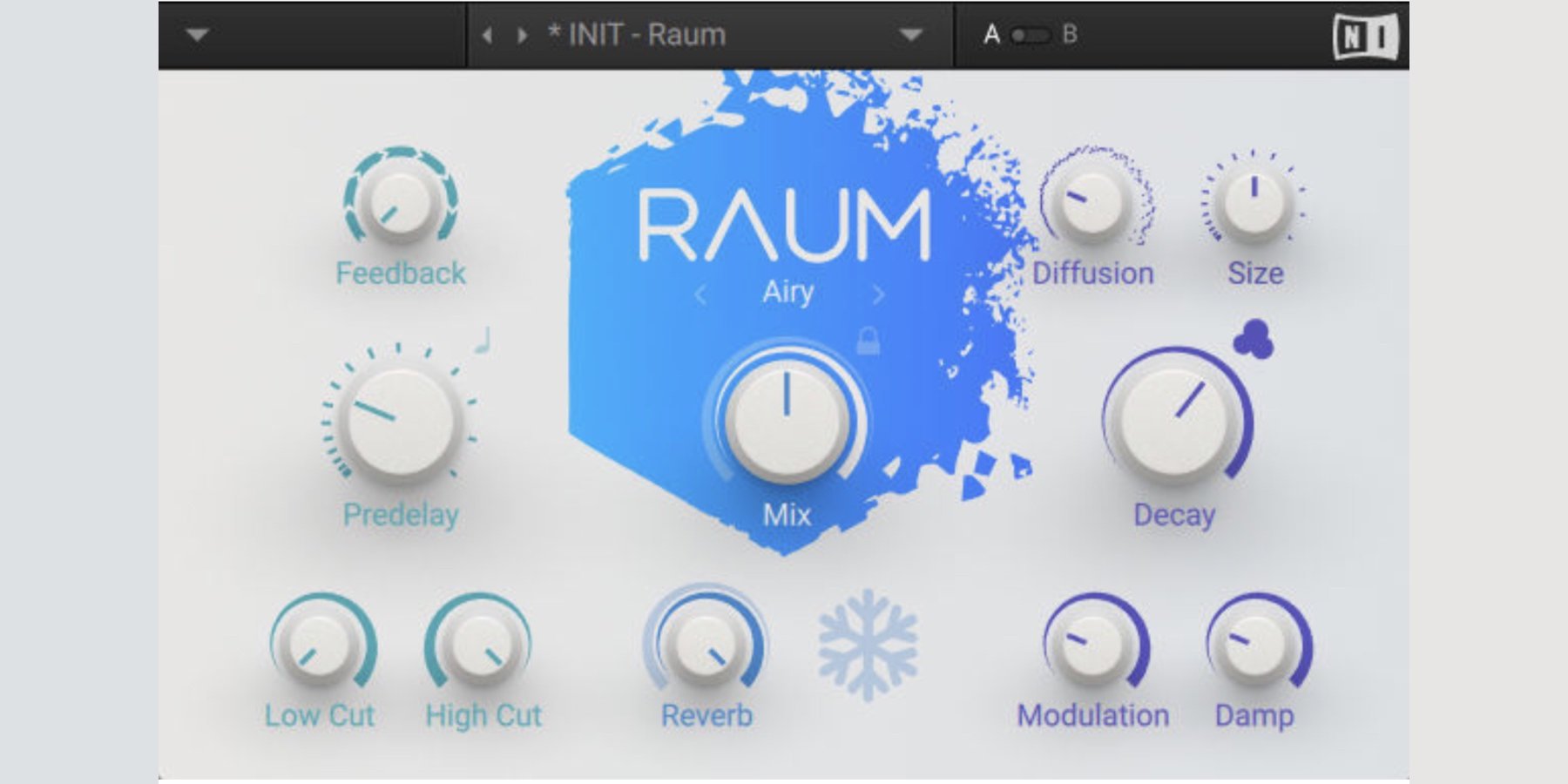Screen dimensions: 1568x784
Task: Toggle the Freeze snowflake button
Action: 868,645
